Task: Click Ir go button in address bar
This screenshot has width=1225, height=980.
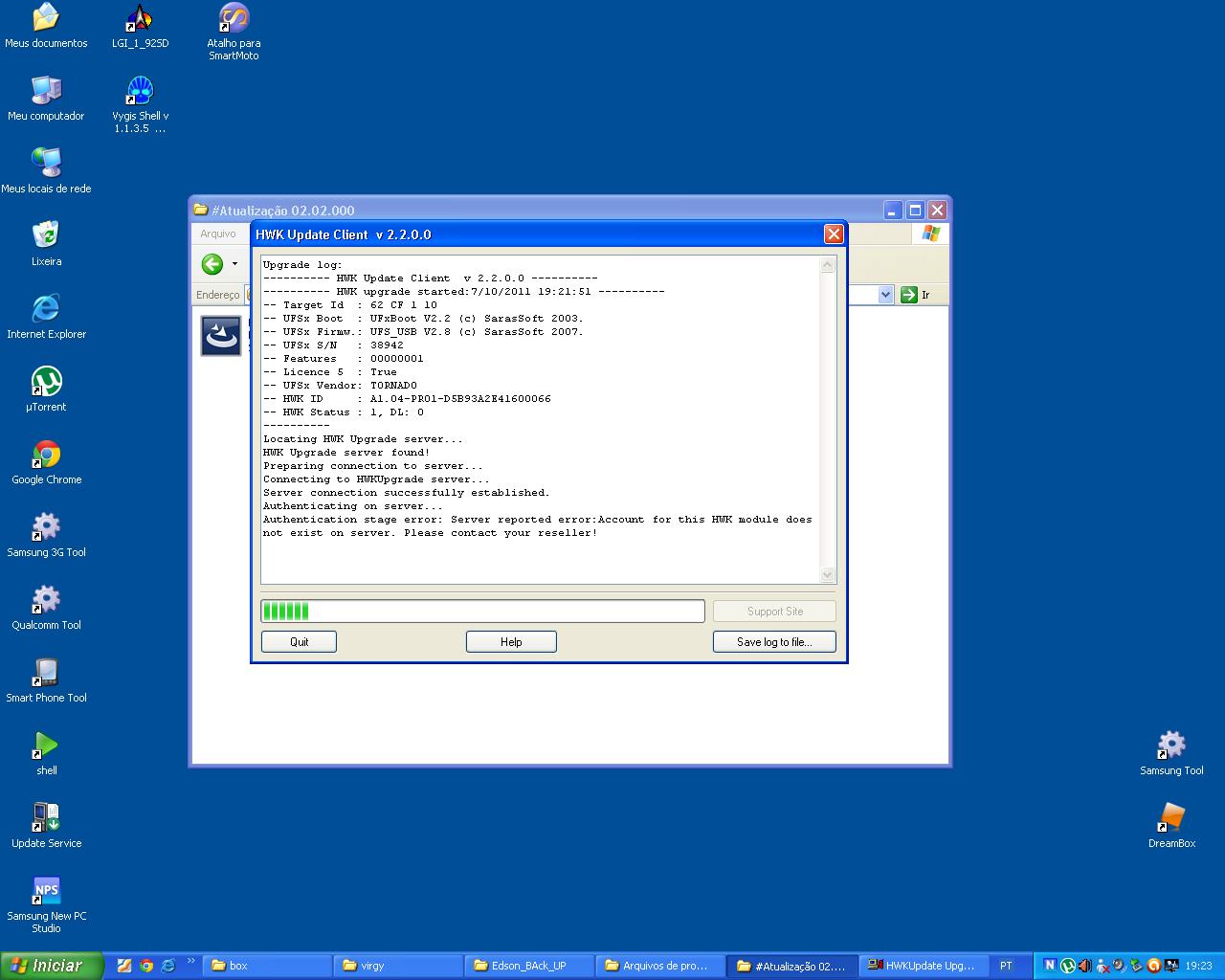Action: click(916, 295)
